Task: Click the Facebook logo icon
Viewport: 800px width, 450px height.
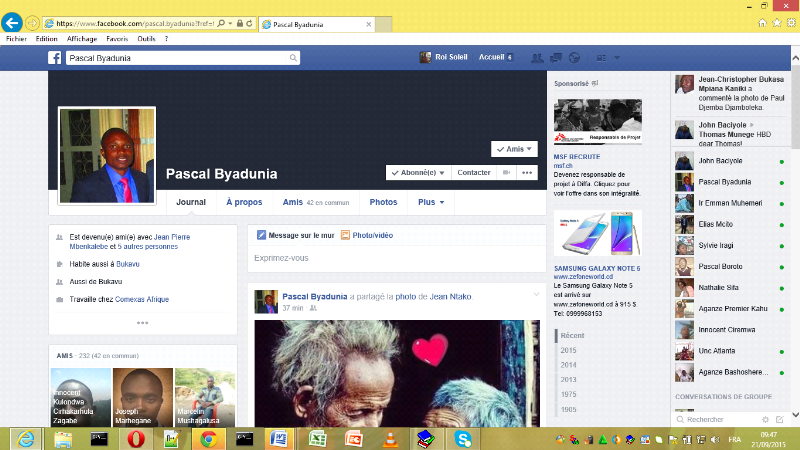Action: point(55,58)
